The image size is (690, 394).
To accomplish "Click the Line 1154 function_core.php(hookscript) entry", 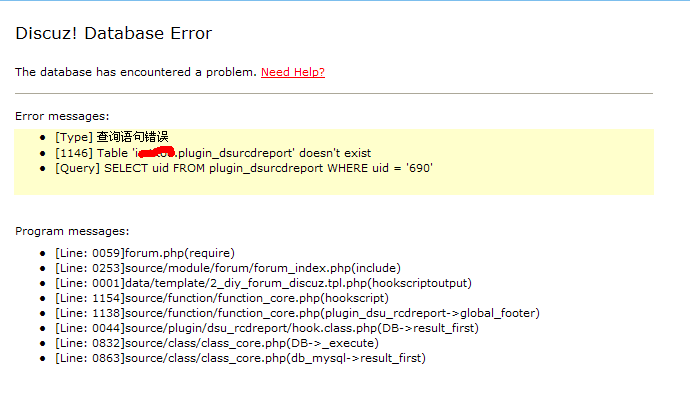I will 222,298.
